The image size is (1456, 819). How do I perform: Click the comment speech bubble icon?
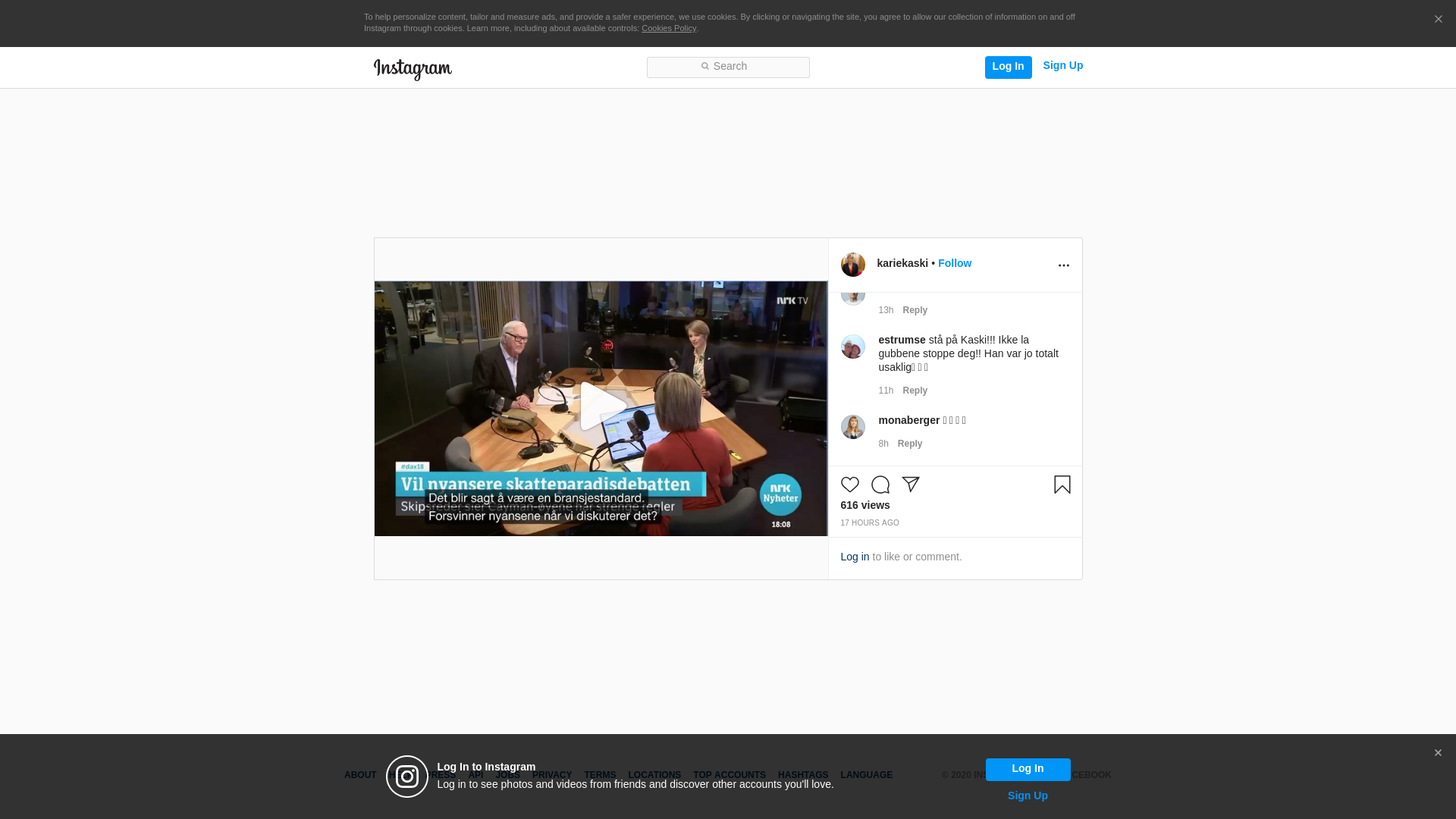click(x=880, y=485)
